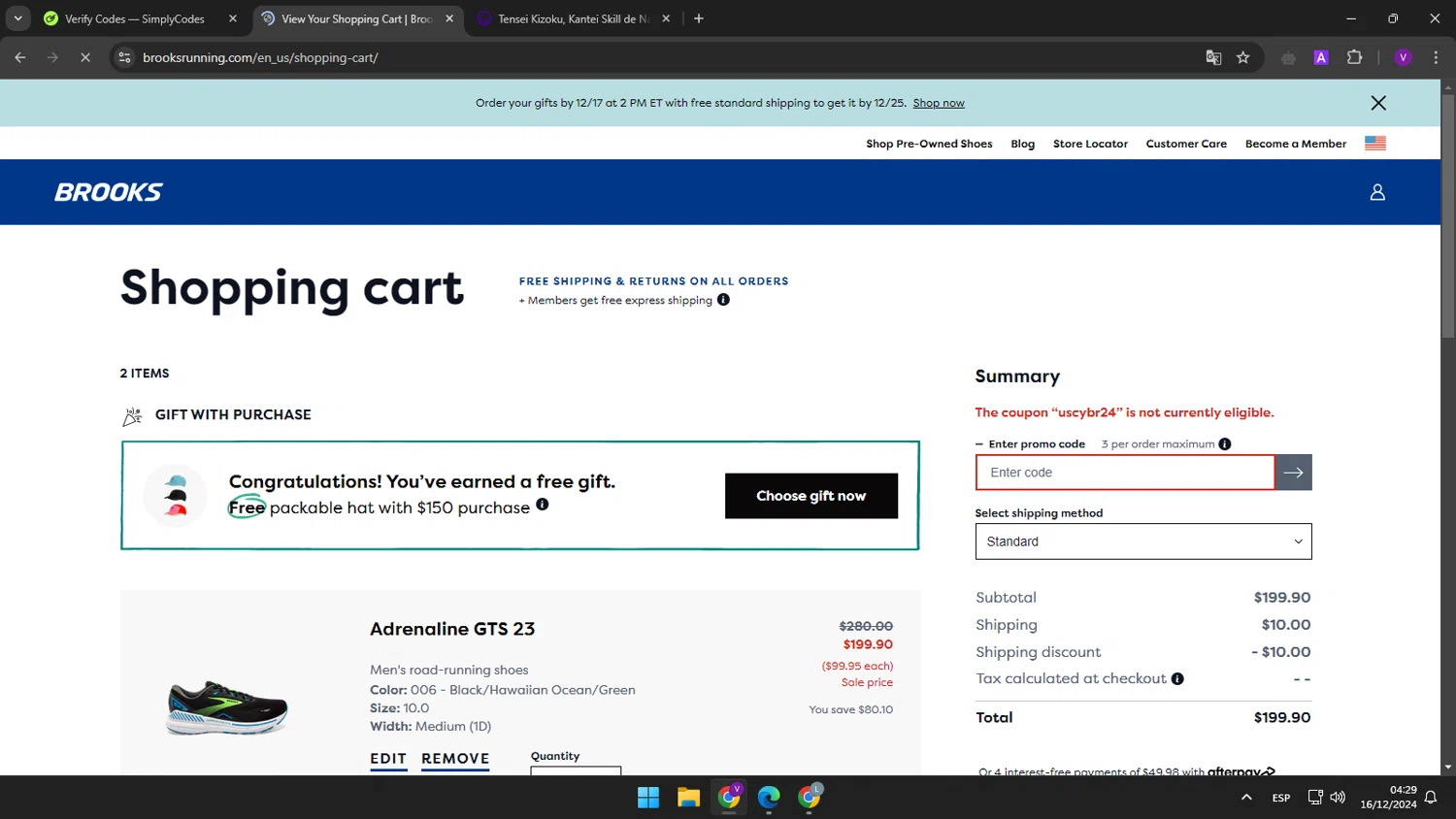Close the Tensei Kizoku tab
The height and width of the screenshot is (819, 1456).
click(666, 18)
